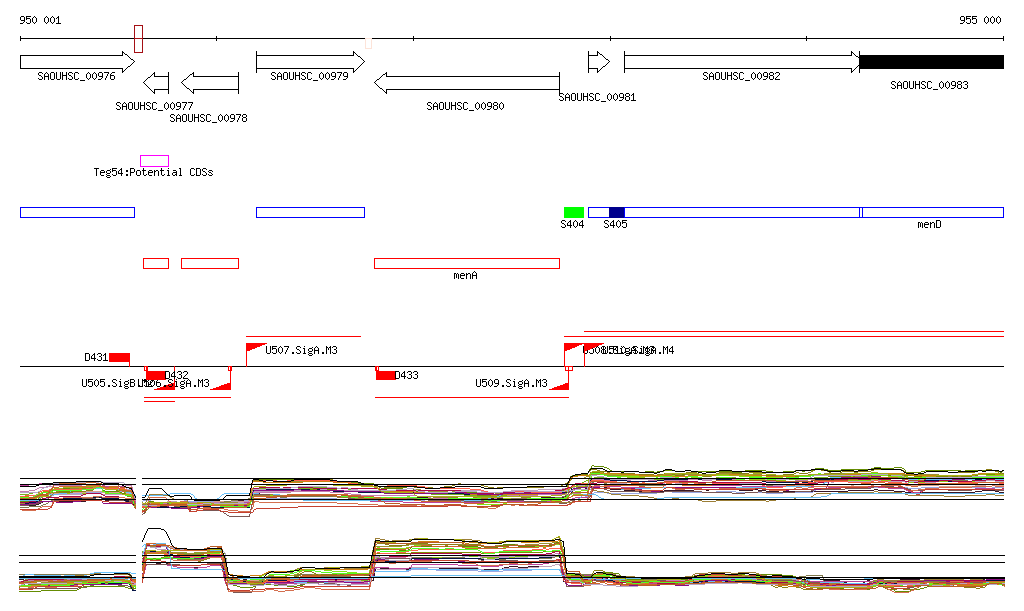This screenshot has width=1024, height=611.
Task: Click the green S404 segment box
Action: tap(573, 212)
